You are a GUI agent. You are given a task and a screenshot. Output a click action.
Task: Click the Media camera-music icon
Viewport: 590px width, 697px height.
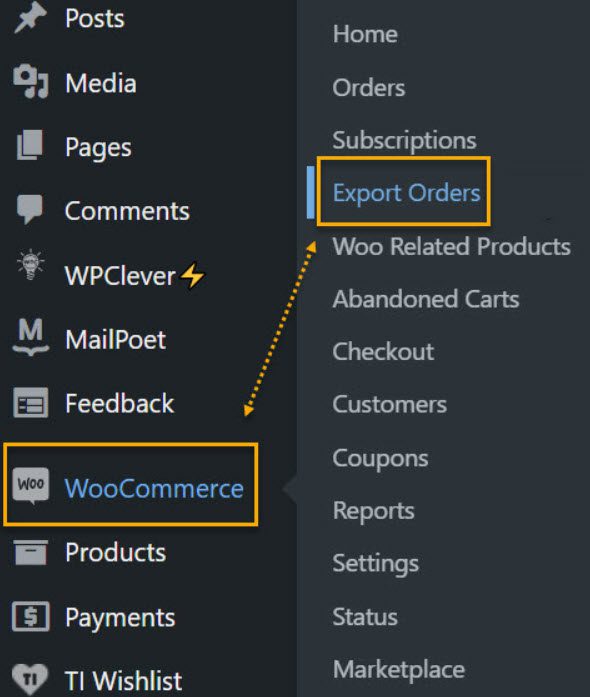click(x=30, y=82)
